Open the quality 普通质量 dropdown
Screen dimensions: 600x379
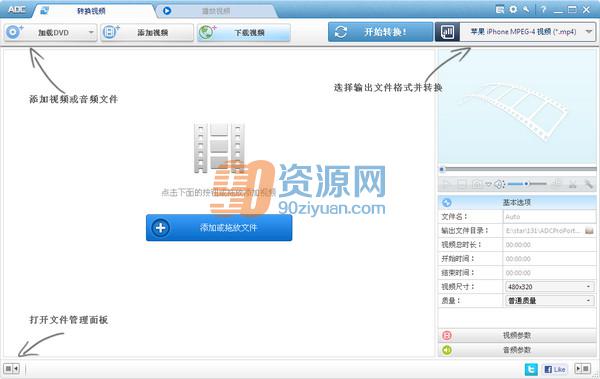tap(549, 301)
